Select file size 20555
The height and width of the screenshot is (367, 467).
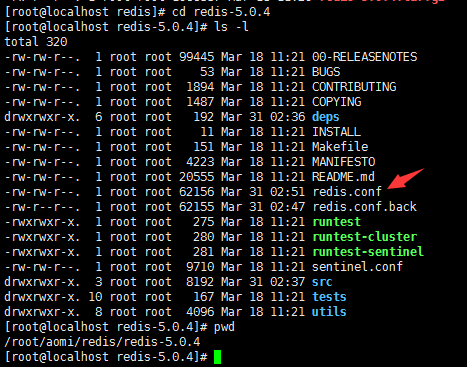click(196, 177)
